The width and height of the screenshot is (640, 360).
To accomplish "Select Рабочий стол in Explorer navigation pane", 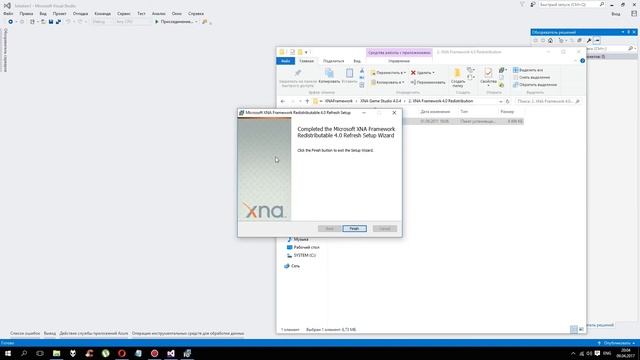I will coord(303,247).
